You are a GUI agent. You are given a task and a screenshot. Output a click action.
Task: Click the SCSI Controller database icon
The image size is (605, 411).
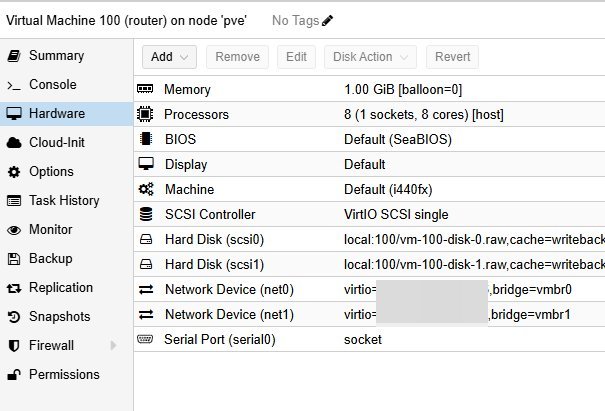click(146, 214)
